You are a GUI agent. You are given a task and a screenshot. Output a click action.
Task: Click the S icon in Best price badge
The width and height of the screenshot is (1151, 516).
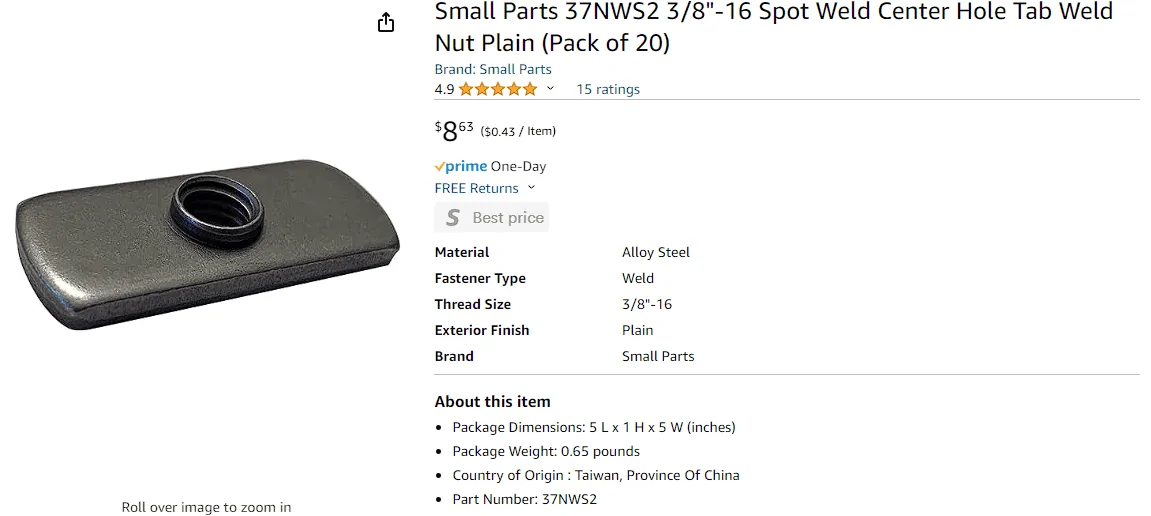point(453,217)
